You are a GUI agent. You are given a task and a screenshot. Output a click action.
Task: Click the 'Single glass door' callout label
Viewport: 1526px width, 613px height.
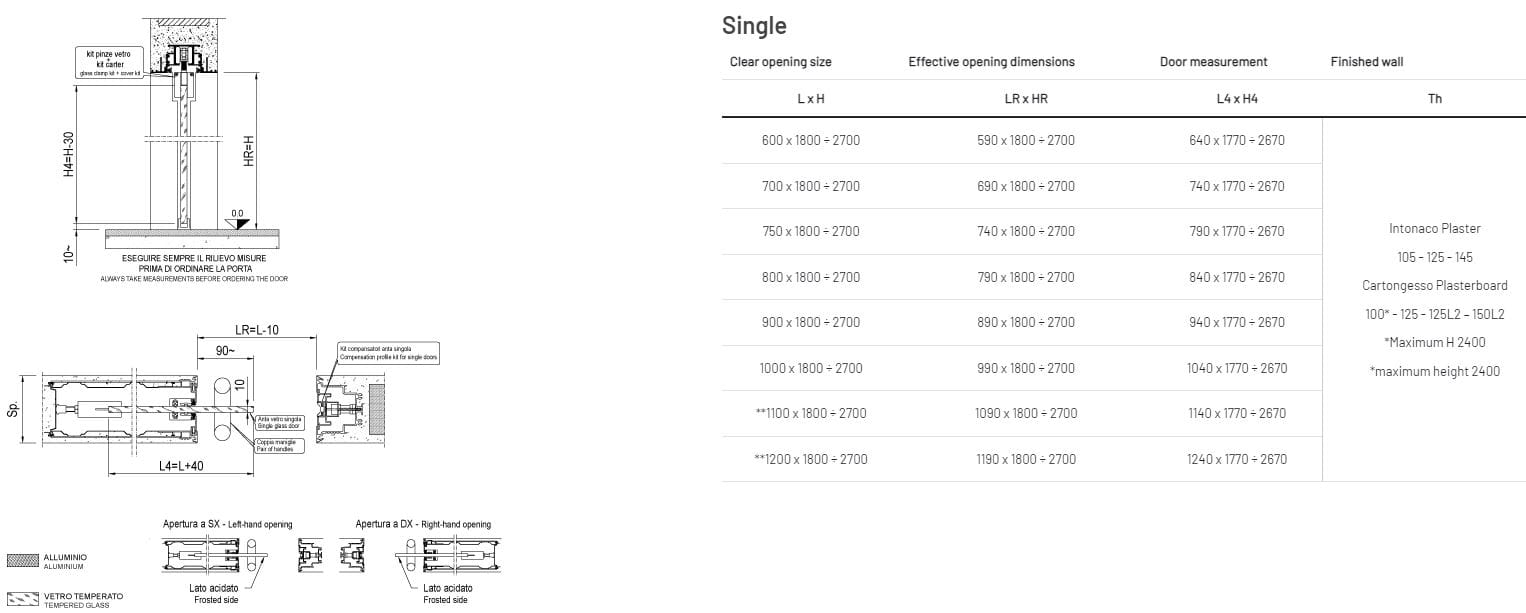point(280,422)
